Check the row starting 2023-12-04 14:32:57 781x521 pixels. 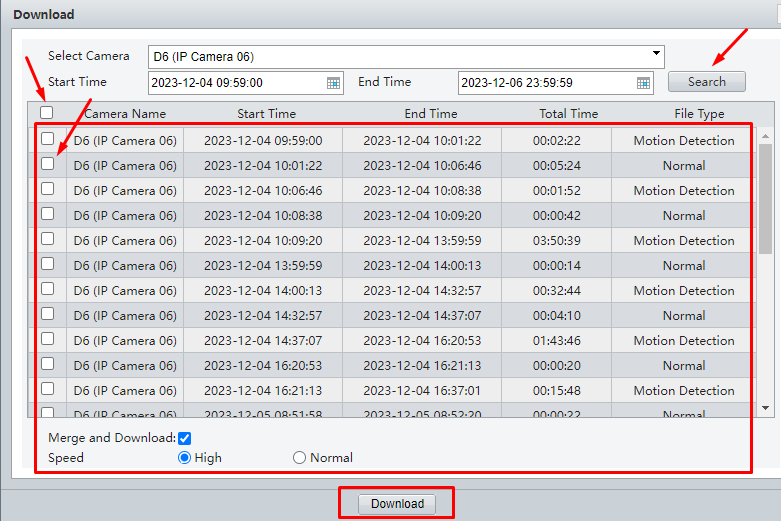pyautogui.click(x=47, y=314)
